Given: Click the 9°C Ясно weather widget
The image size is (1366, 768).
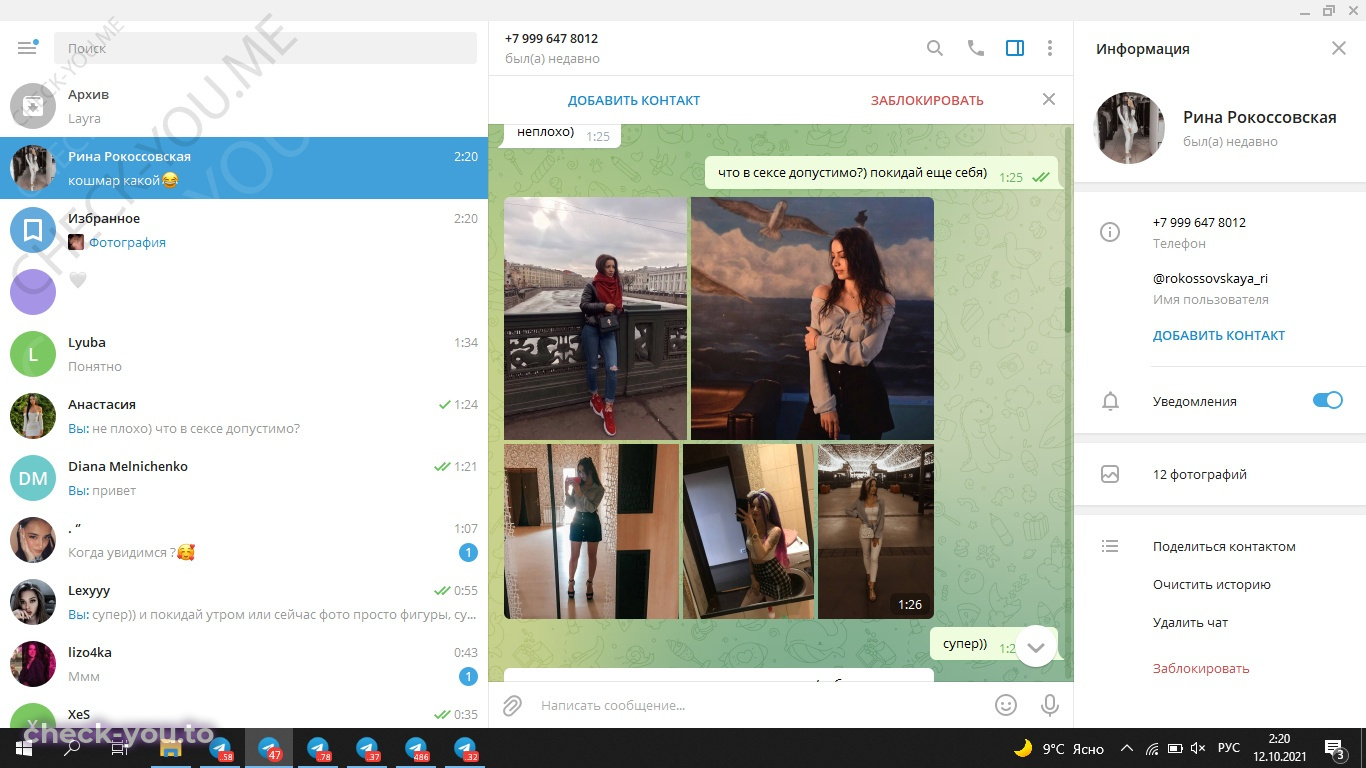Looking at the screenshot, I should [1058, 748].
